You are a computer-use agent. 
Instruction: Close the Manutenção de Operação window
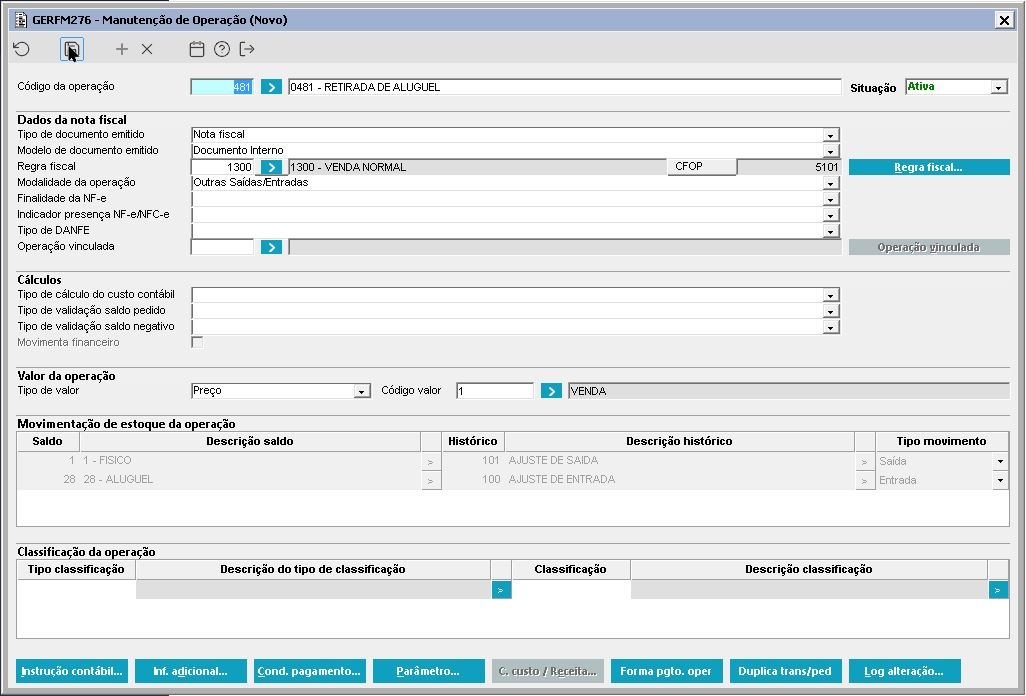click(x=1004, y=20)
